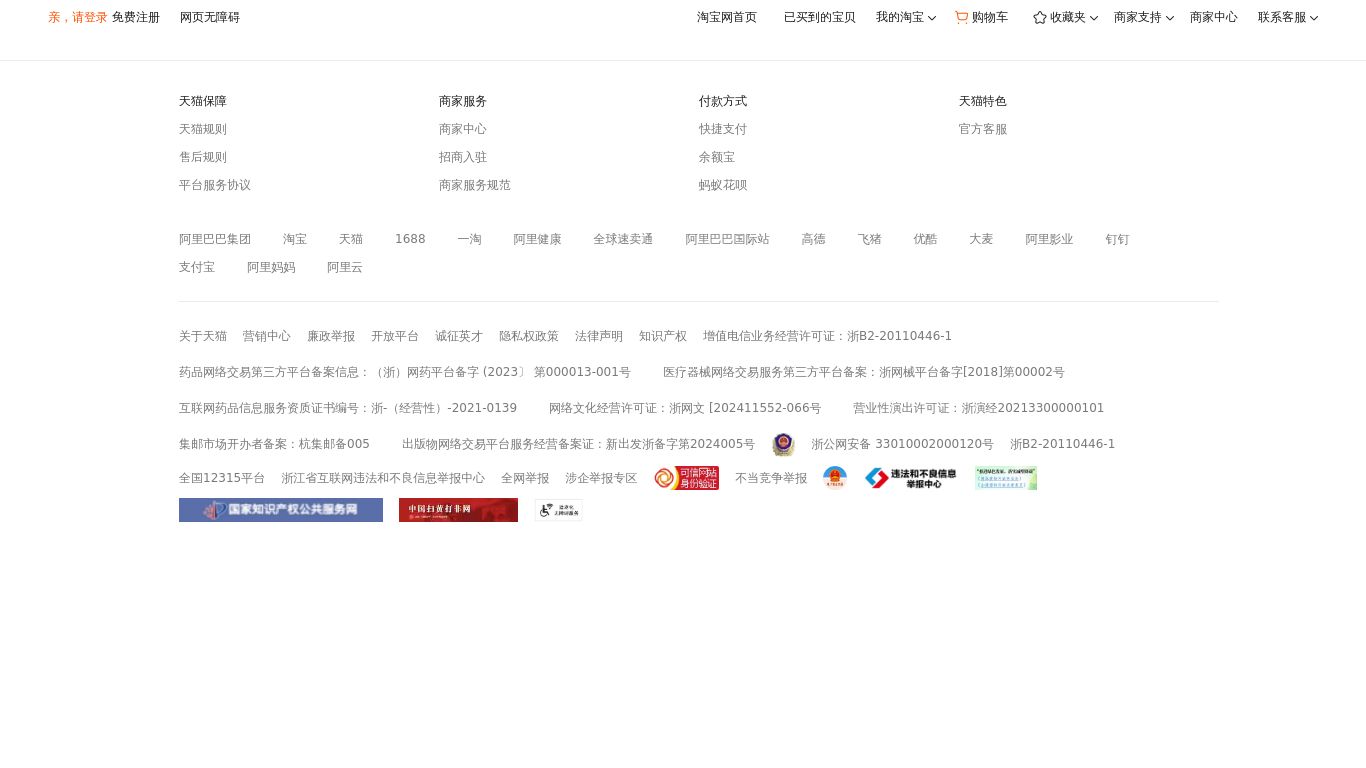Open the 阿里健康 link

click(x=538, y=239)
